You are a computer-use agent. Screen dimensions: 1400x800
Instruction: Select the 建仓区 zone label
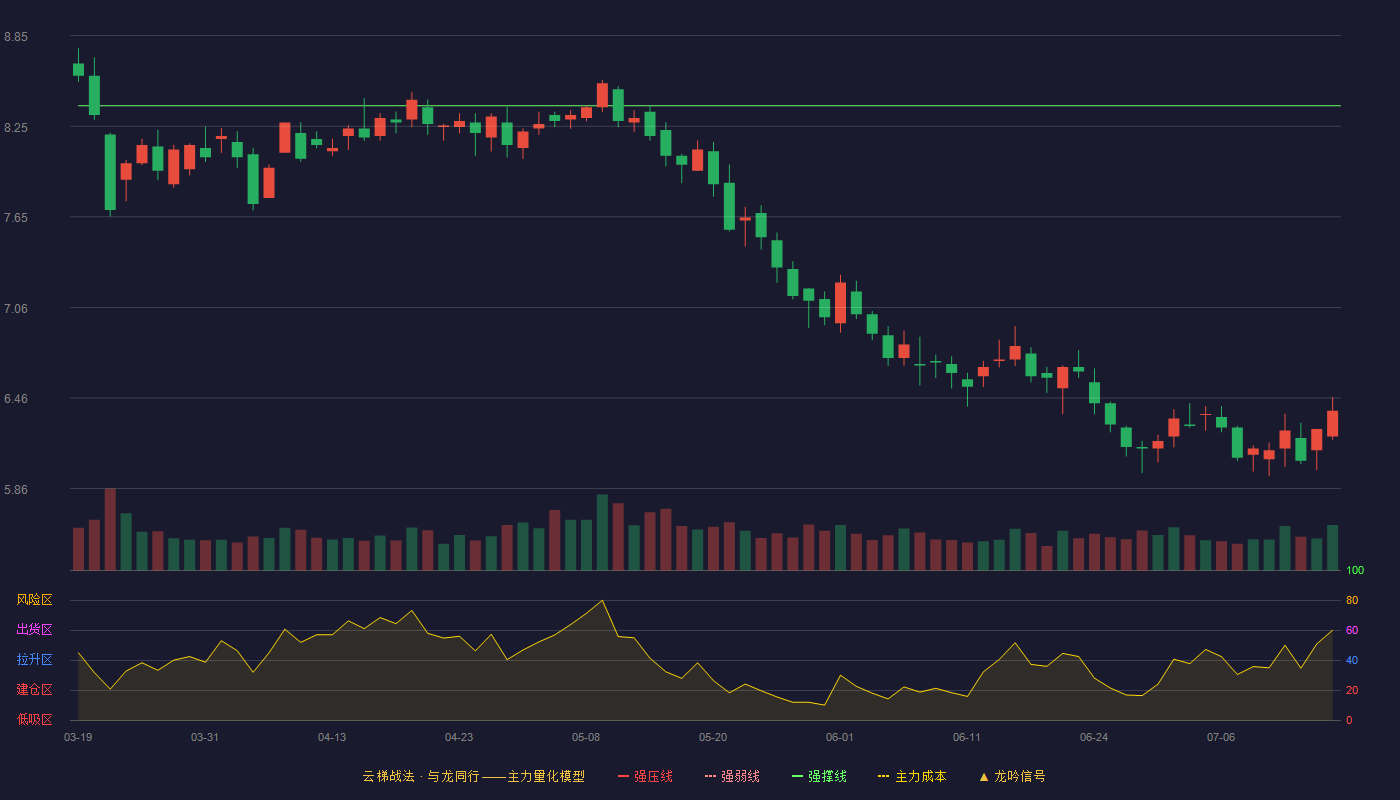tap(34, 690)
